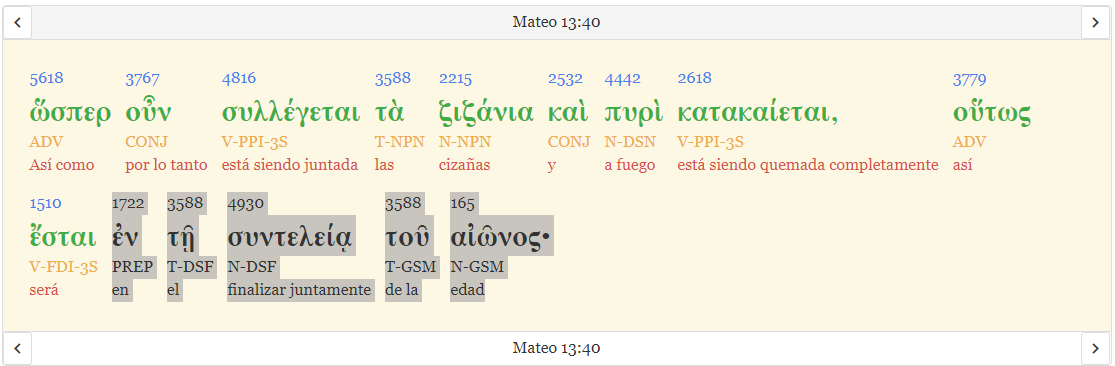This screenshot has width=1115, height=366.
Task: Click morphology code T-DSF
Action: [191, 268]
